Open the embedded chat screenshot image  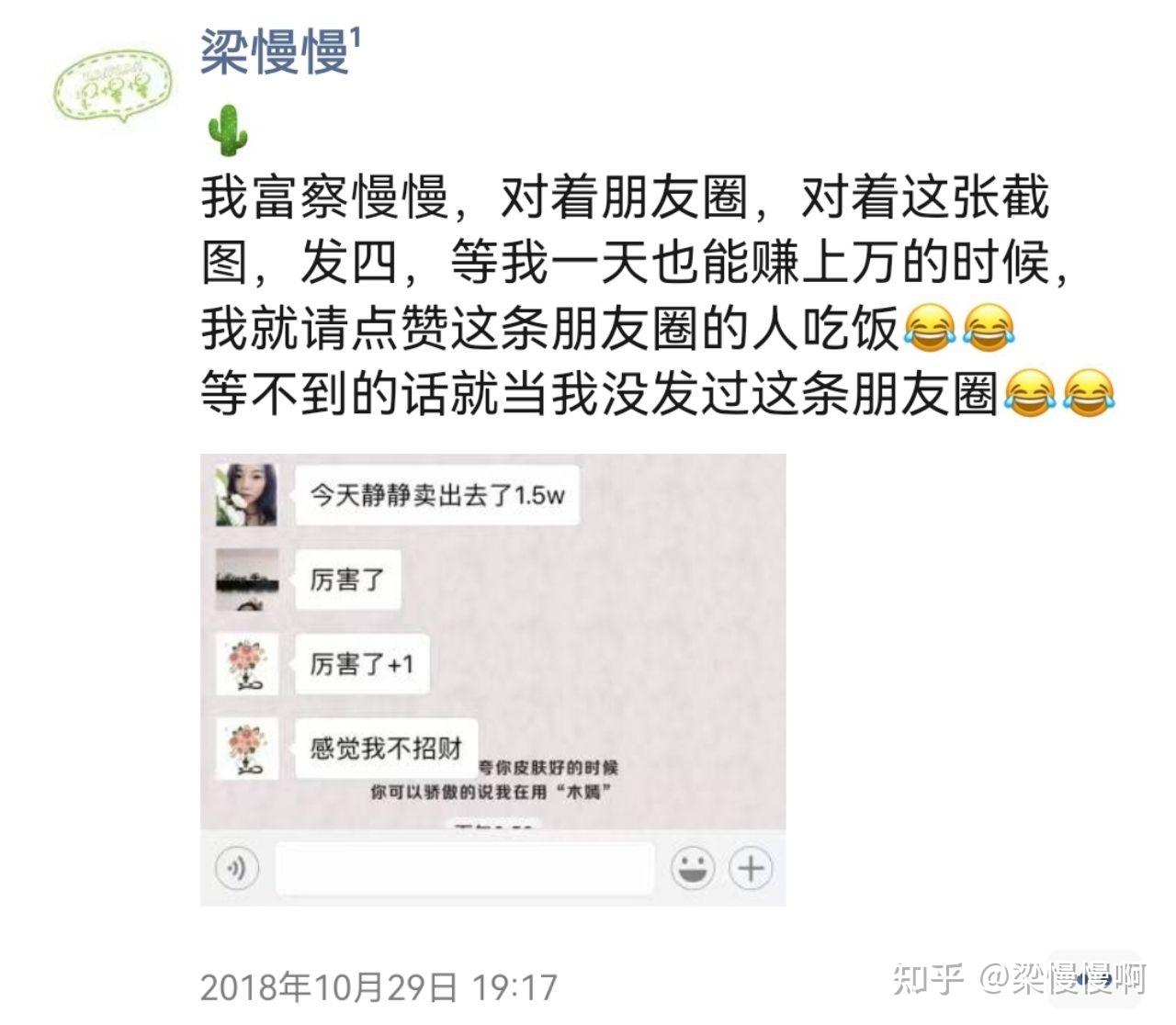point(493,680)
